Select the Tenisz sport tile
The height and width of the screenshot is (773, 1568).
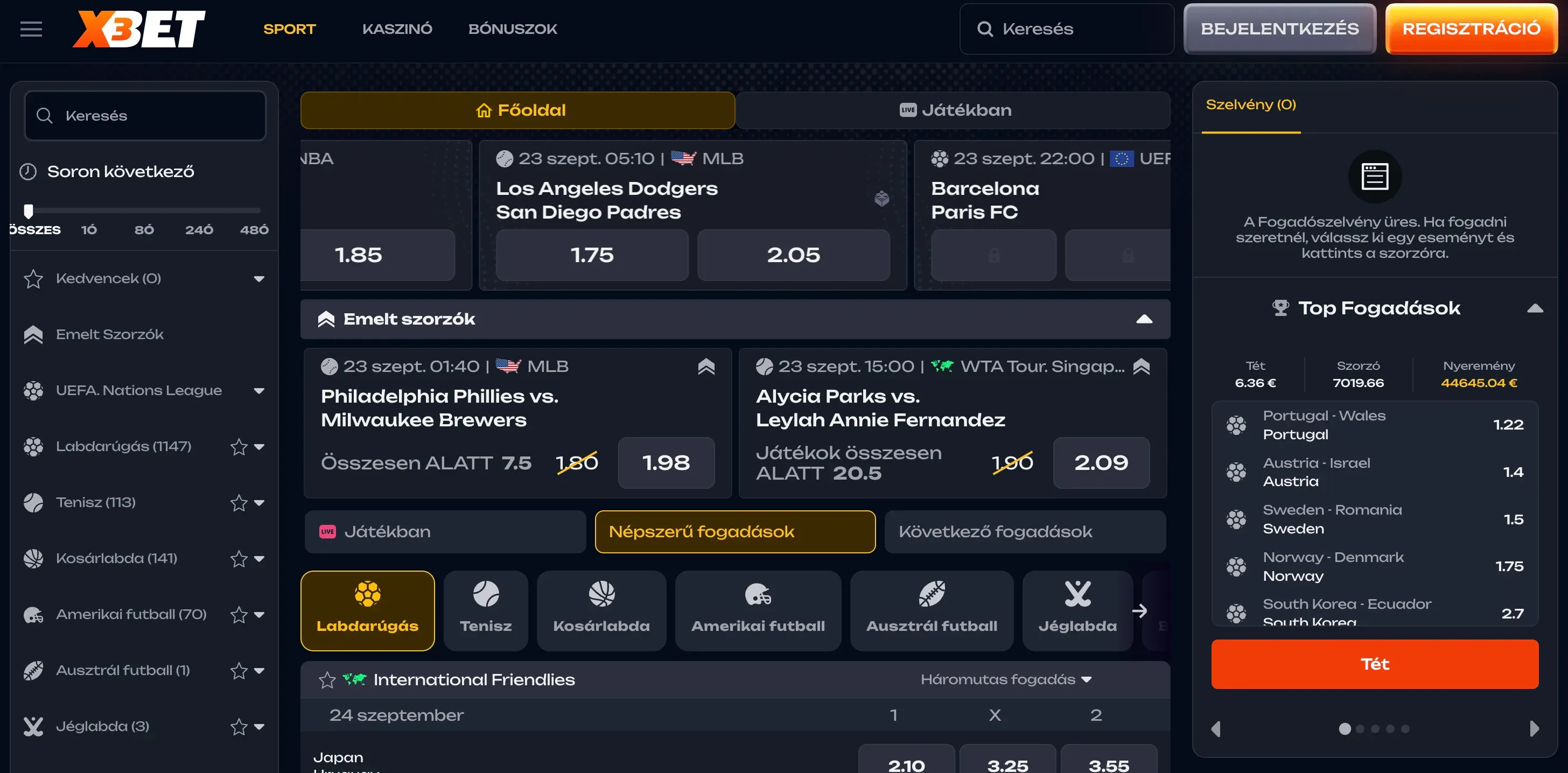pos(486,610)
